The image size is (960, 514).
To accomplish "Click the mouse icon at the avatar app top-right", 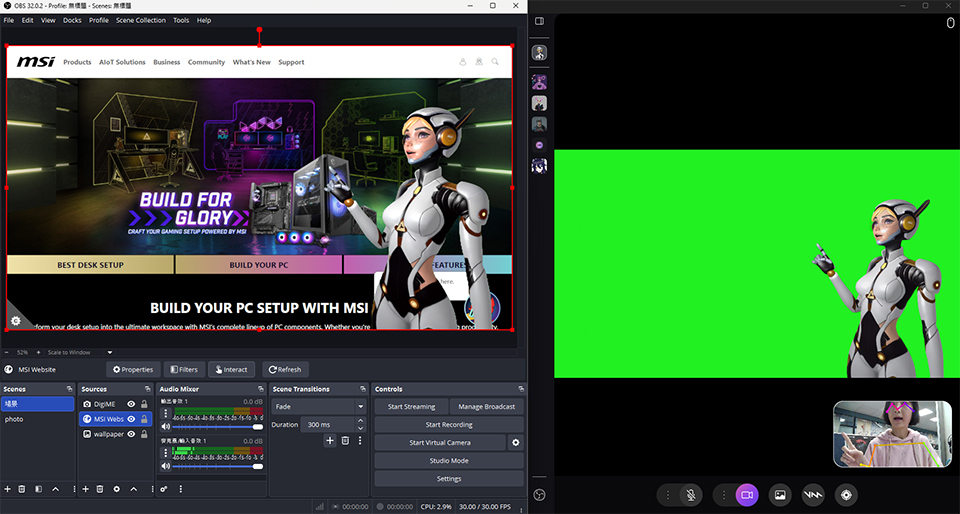I will pyautogui.click(x=951, y=23).
